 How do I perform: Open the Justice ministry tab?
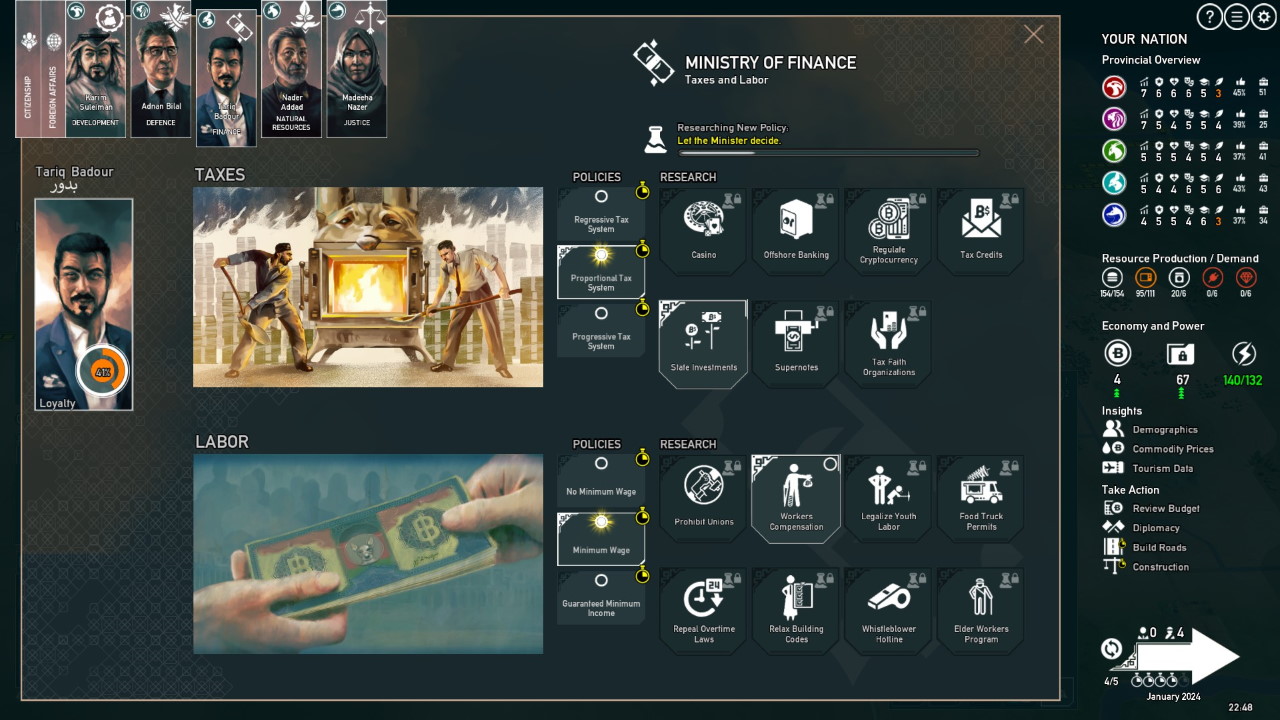(357, 70)
